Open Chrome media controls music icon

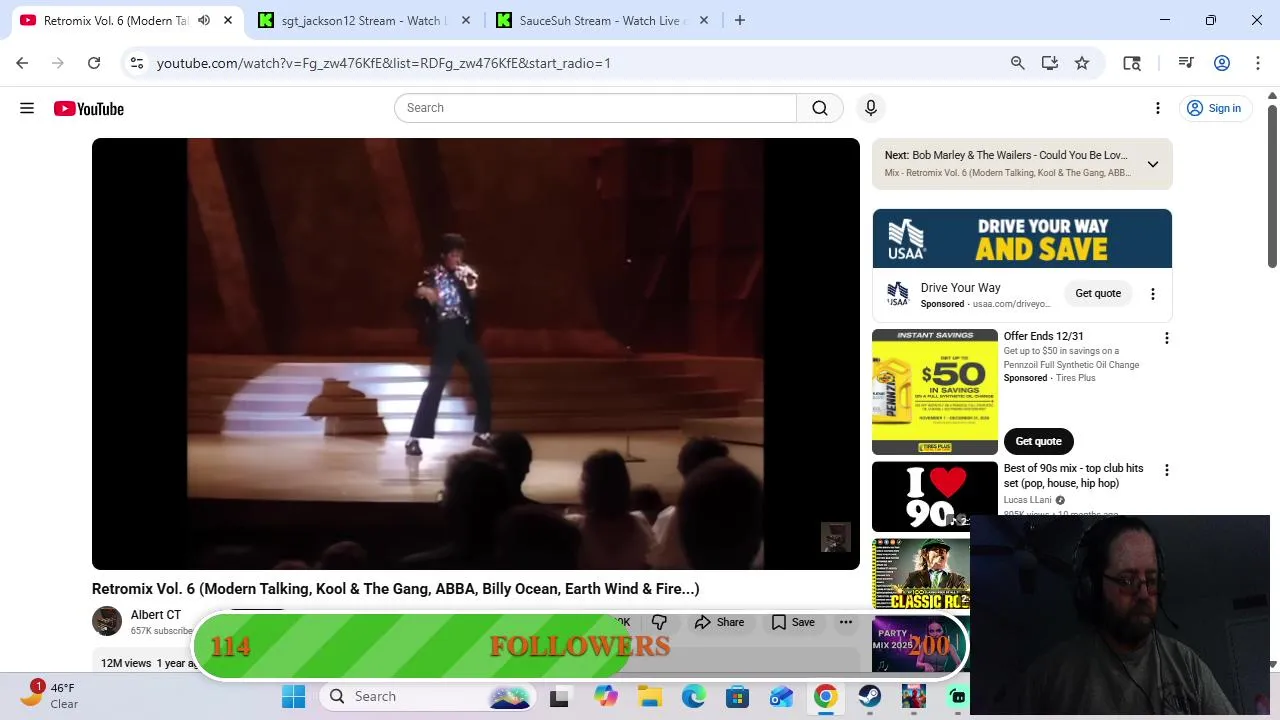click(1186, 63)
